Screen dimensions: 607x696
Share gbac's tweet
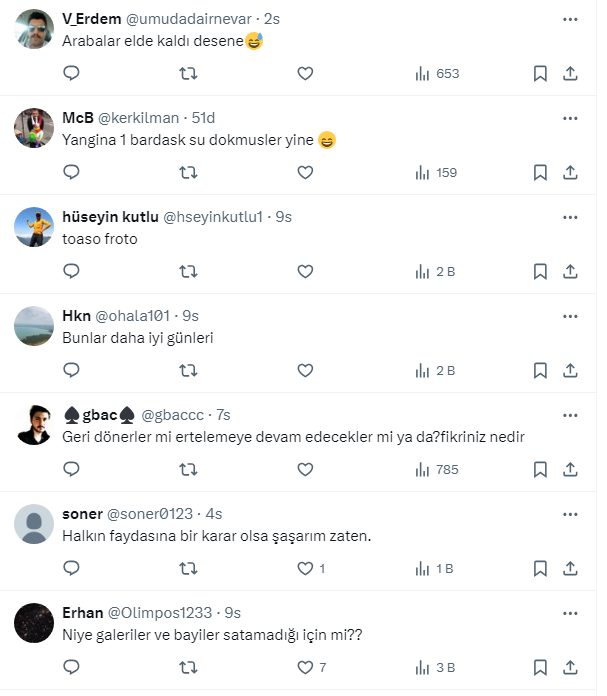tap(570, 469)
